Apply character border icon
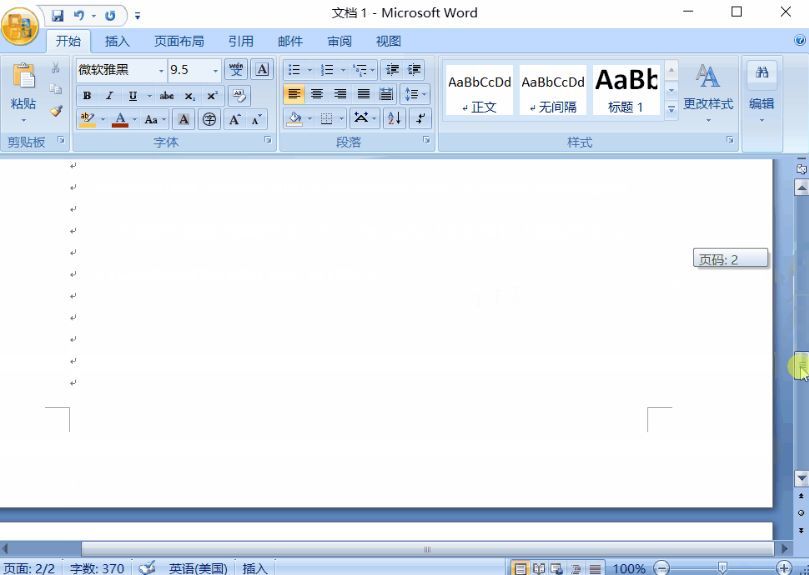The width and height of the screenshot is (809, 575). [x=262, y=69]
